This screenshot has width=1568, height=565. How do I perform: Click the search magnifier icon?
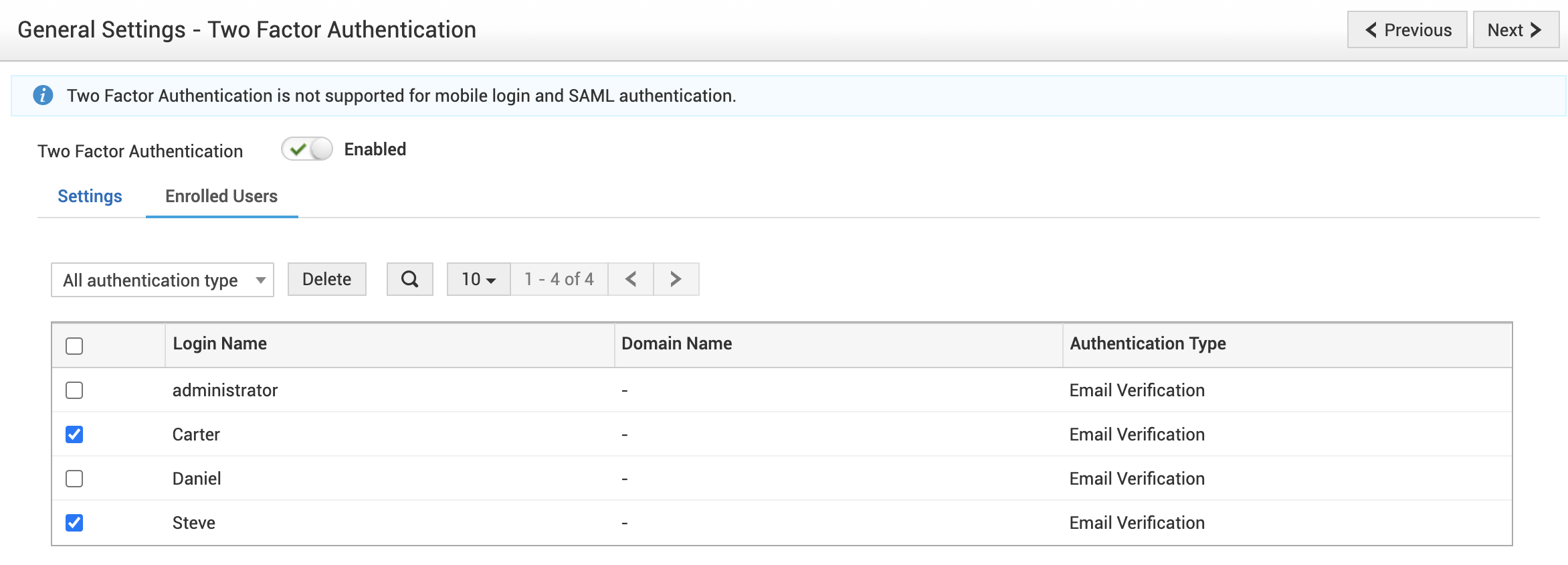point(409,279)
